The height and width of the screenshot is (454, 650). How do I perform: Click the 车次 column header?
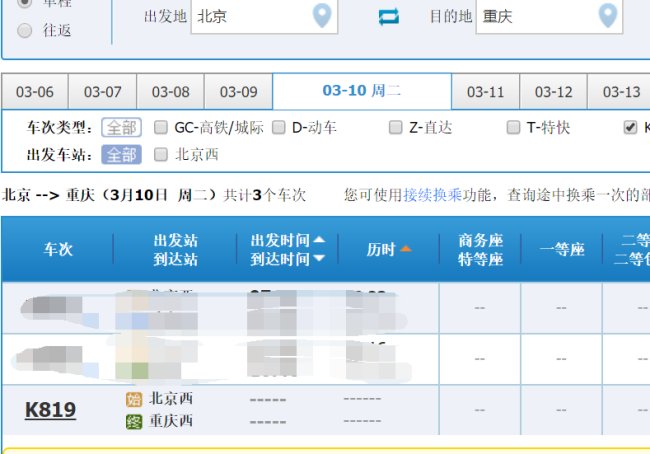pos(58,249)
